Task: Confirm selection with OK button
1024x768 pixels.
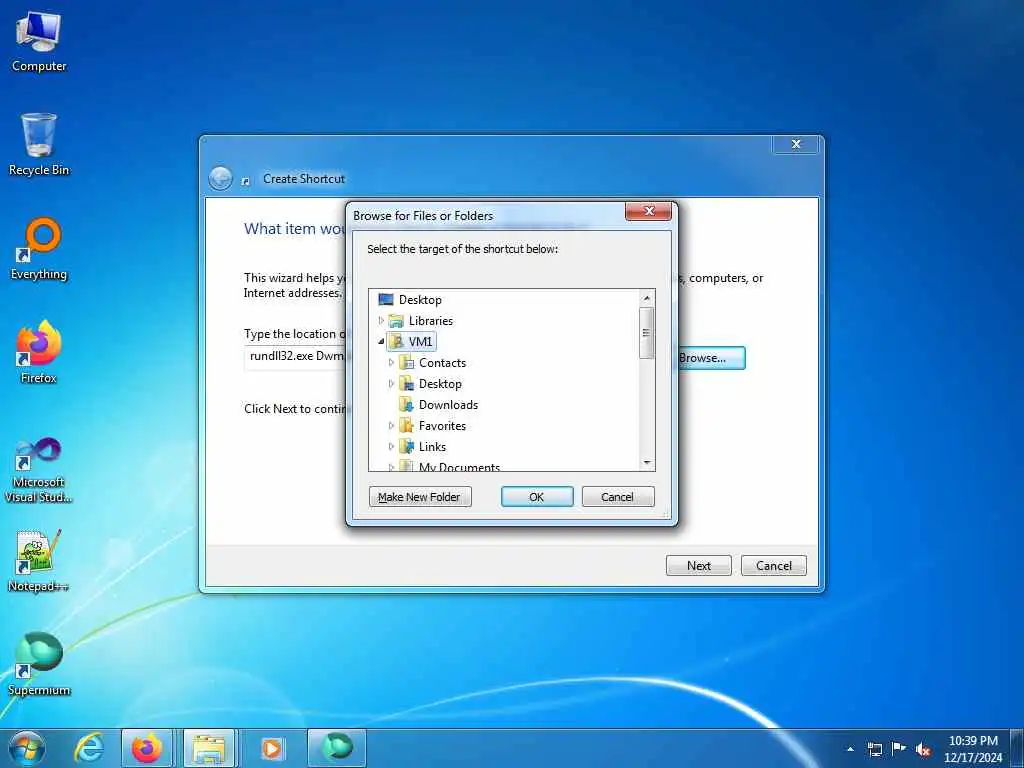Action: [x=537, y=497]
